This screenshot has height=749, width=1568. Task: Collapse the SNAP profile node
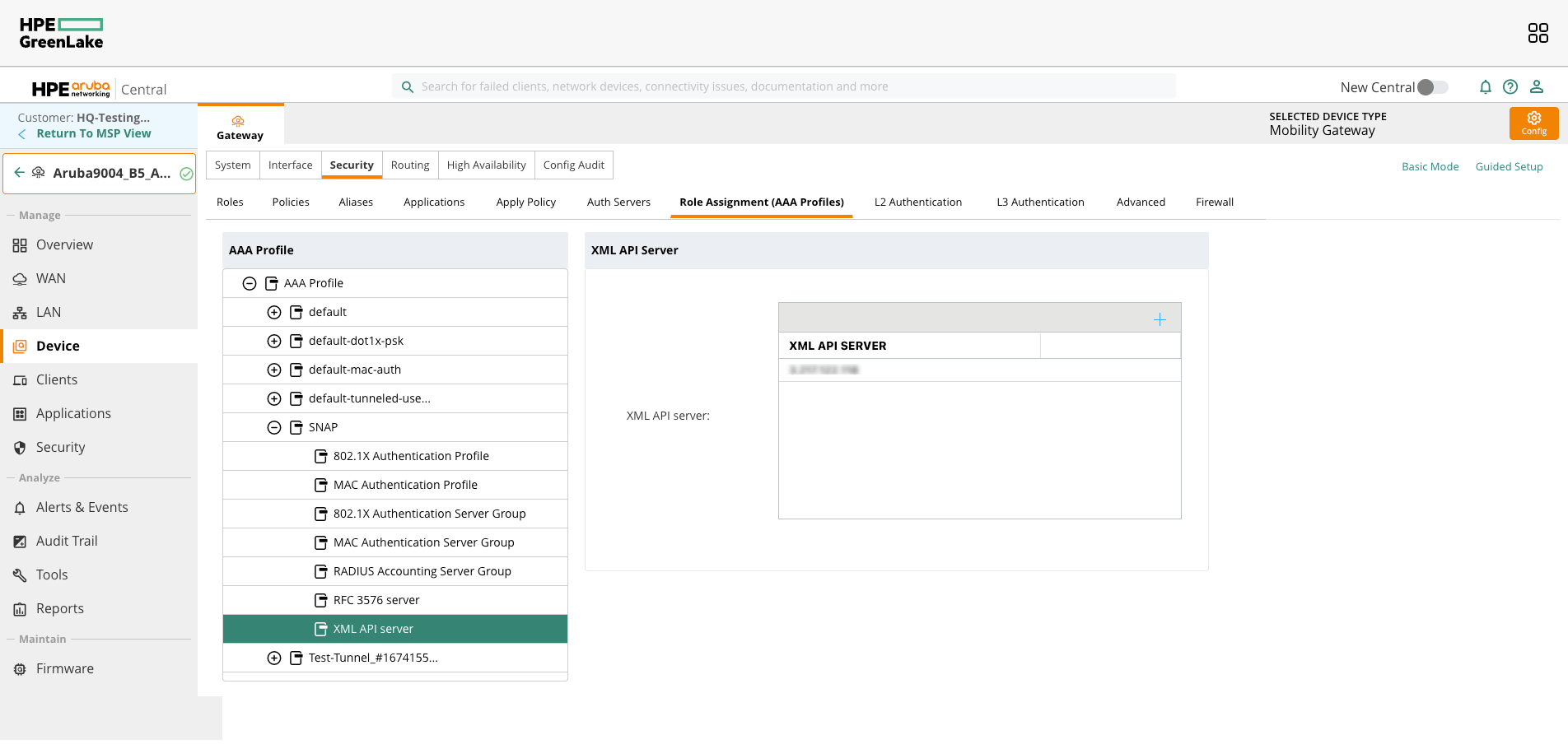(274, 427)
